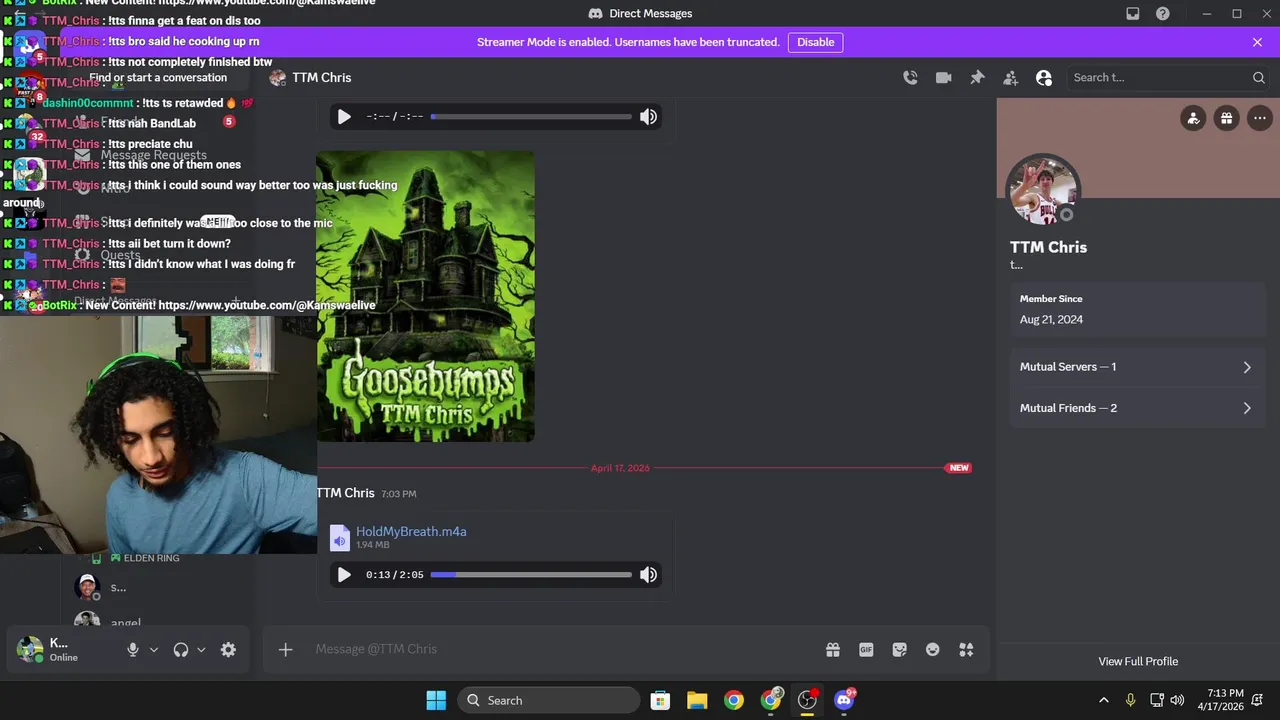The image size is (1280, 720).
Task: Click "!tts preciate chu" chat line
Action: pos(150,144)
